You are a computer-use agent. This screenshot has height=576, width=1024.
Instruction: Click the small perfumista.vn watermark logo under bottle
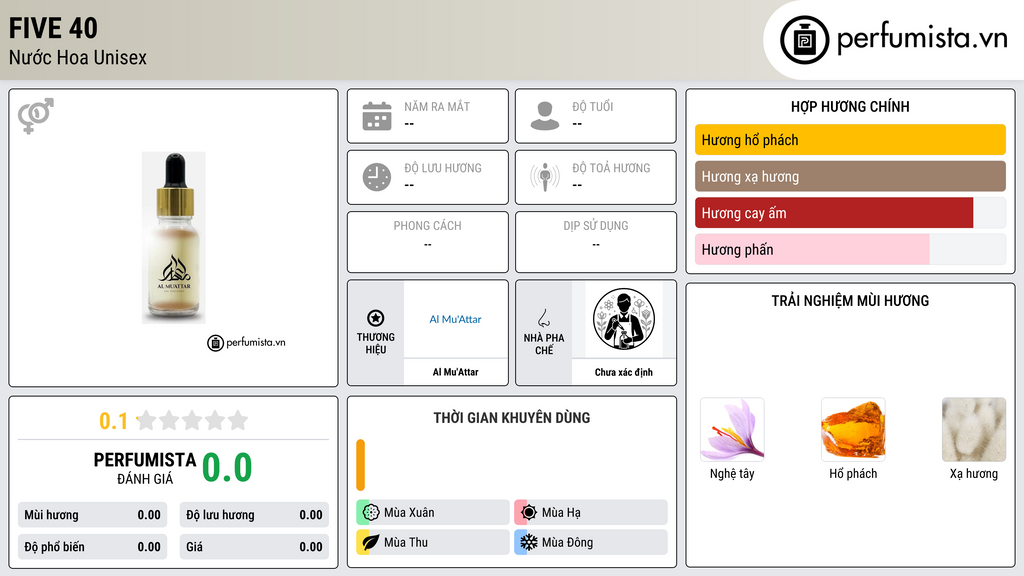[246, 342]
